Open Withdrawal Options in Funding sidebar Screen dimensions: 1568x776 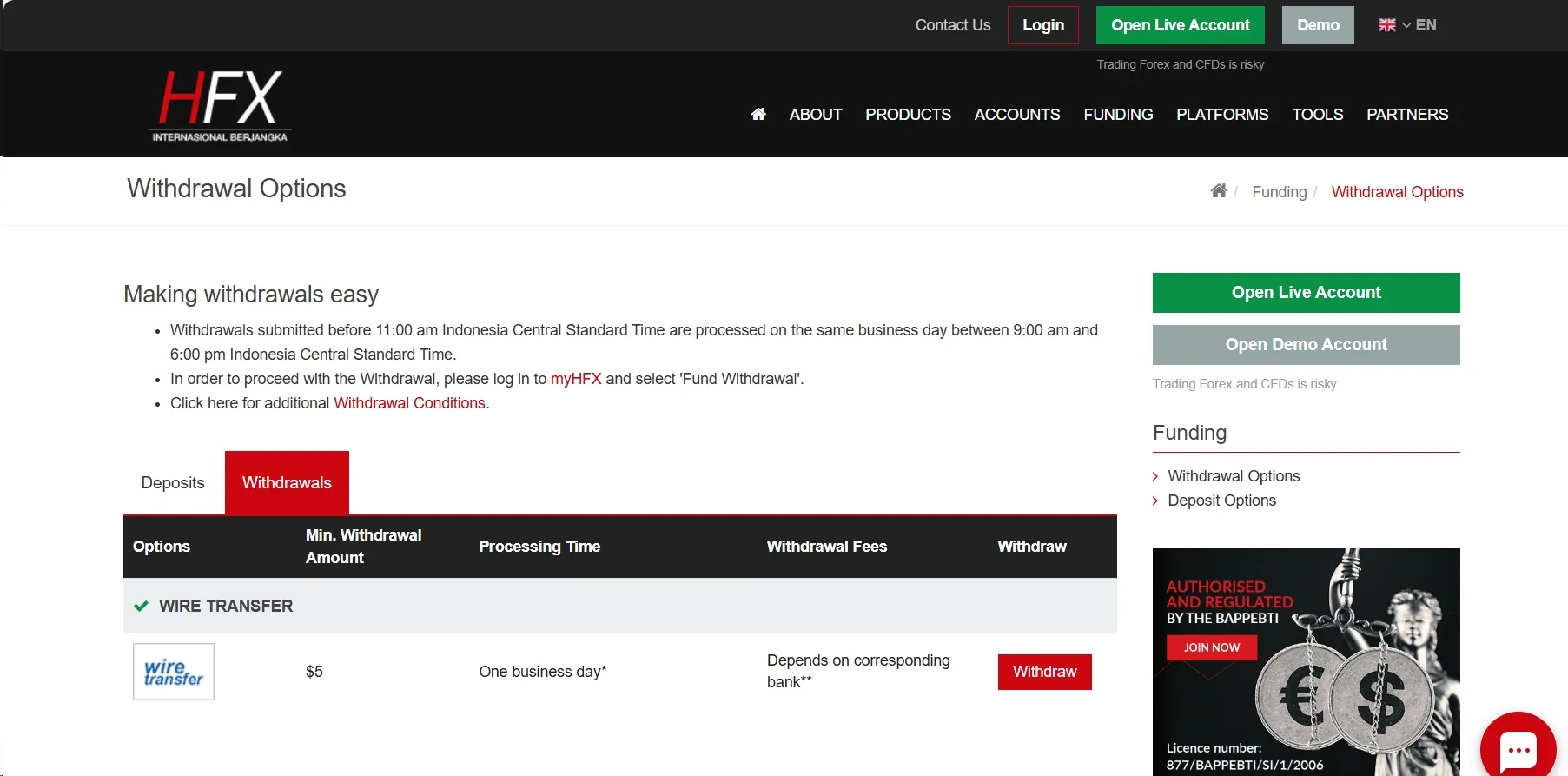(x=1234, y=476)
